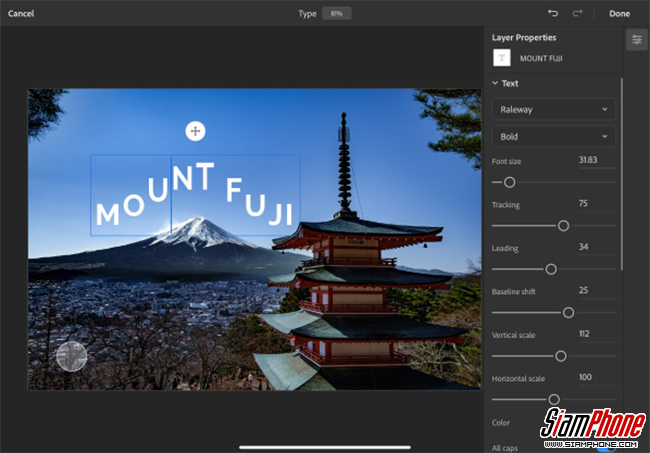Click the Baseline shift value 25
Viewport: 650px width, 453px height.
click(x=583, y=290)
